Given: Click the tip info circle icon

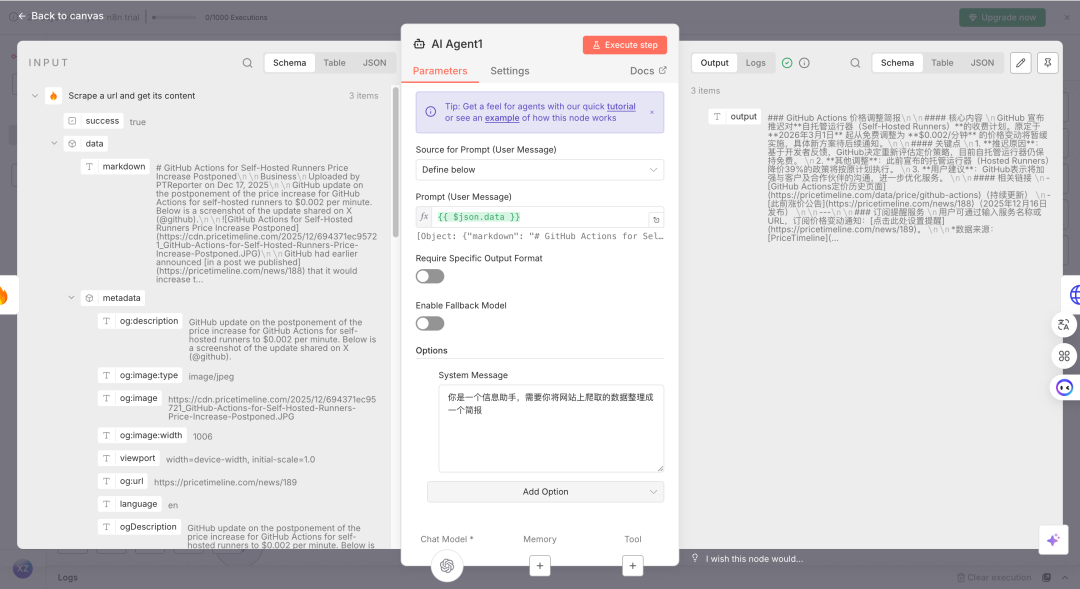Looking at the screenshot, I should click(x=430, y=112).
